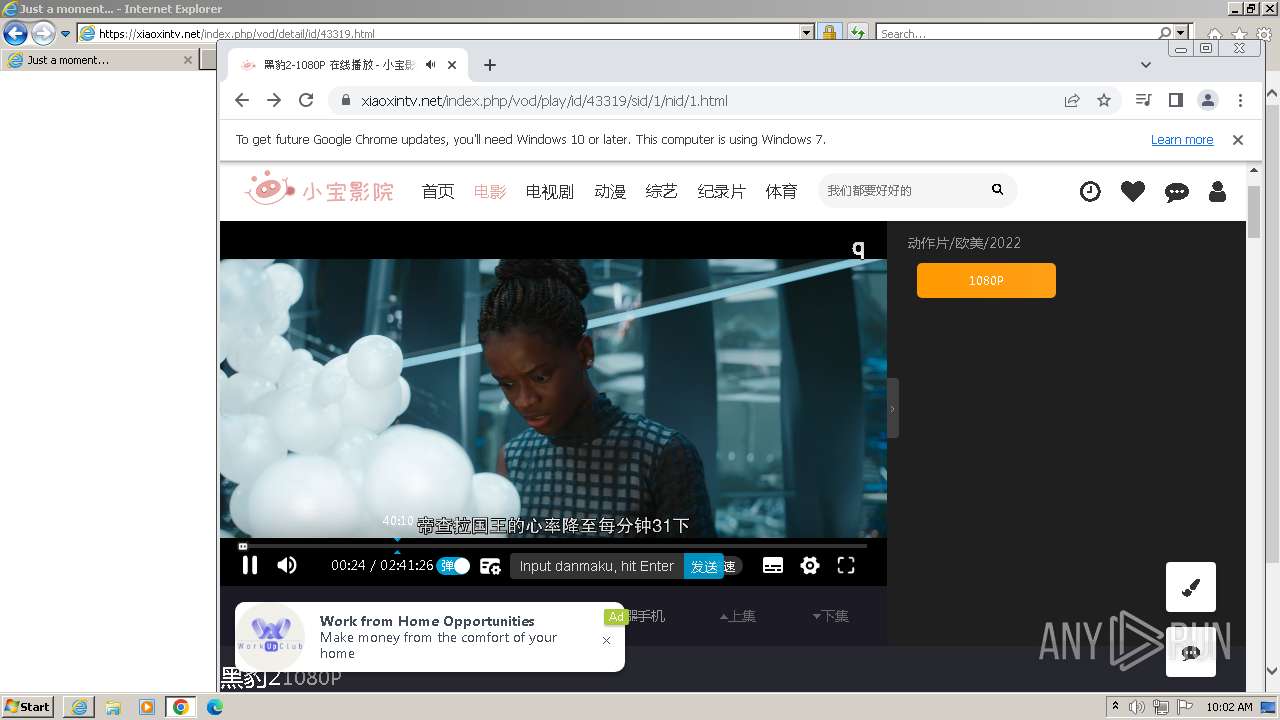
Task: Collapse the playlist side panel
Action: coord(893,408)
